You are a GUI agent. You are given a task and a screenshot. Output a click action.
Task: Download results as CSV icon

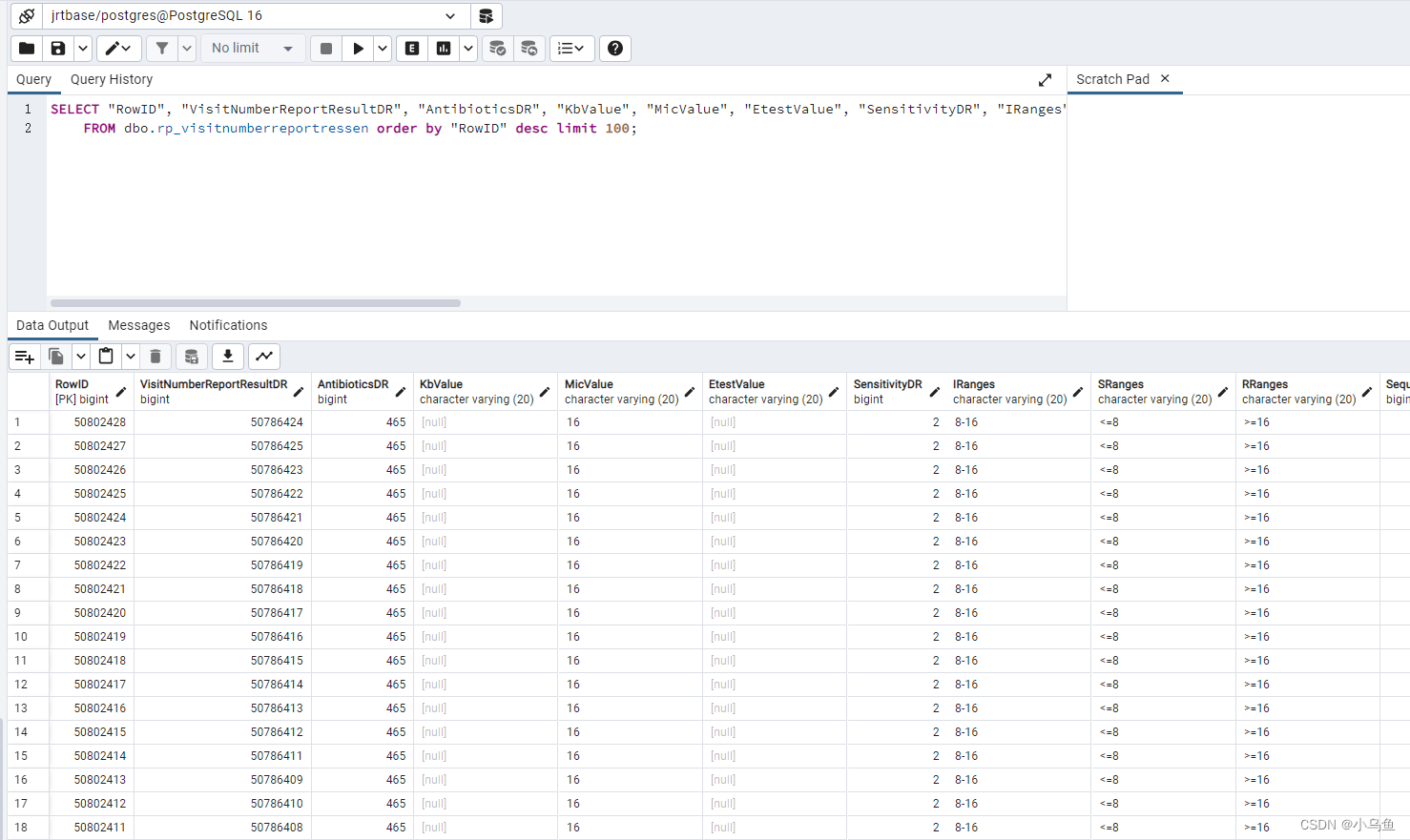coord(228,357)
